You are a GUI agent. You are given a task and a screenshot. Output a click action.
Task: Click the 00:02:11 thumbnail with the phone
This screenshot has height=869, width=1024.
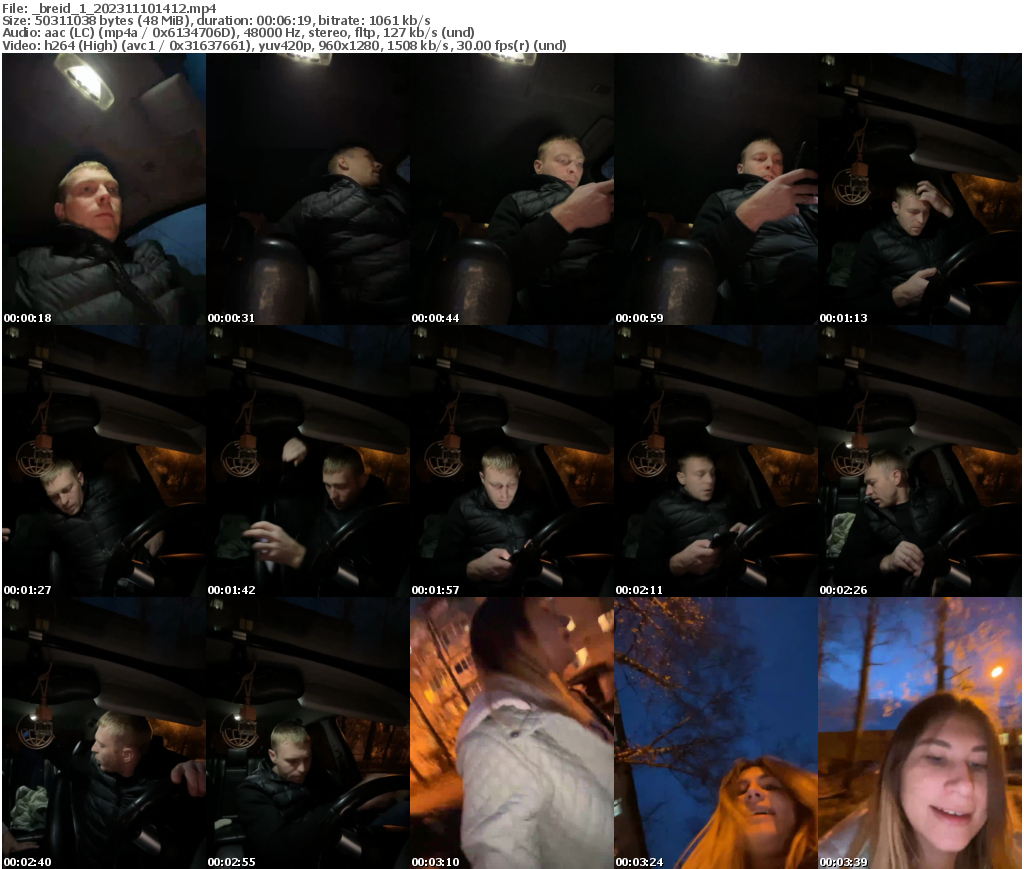[x=716, y=462]
